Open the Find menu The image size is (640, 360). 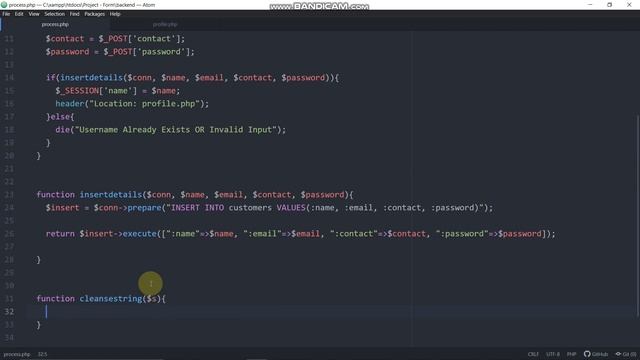pos(74,14)
